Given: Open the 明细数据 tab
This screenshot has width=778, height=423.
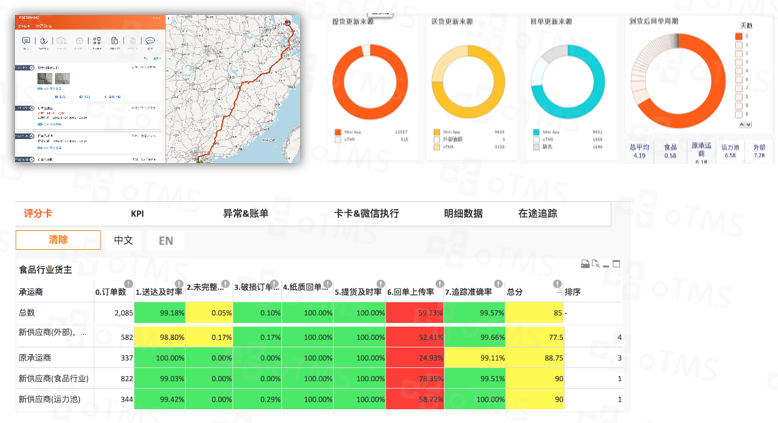Looking at the screenshot, I should [x=463, y=214].
